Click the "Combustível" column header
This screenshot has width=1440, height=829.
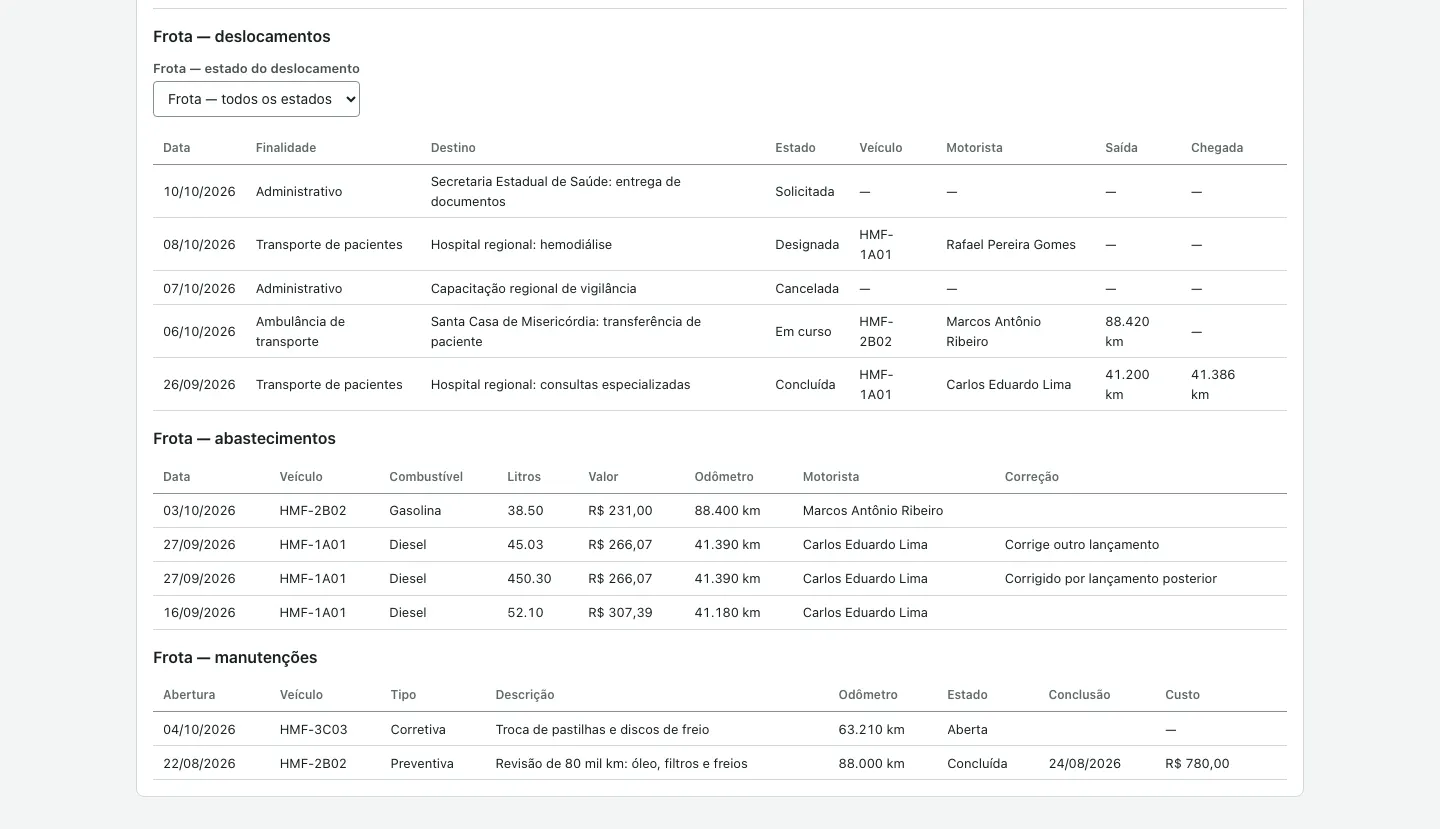(x=426, y=477)
